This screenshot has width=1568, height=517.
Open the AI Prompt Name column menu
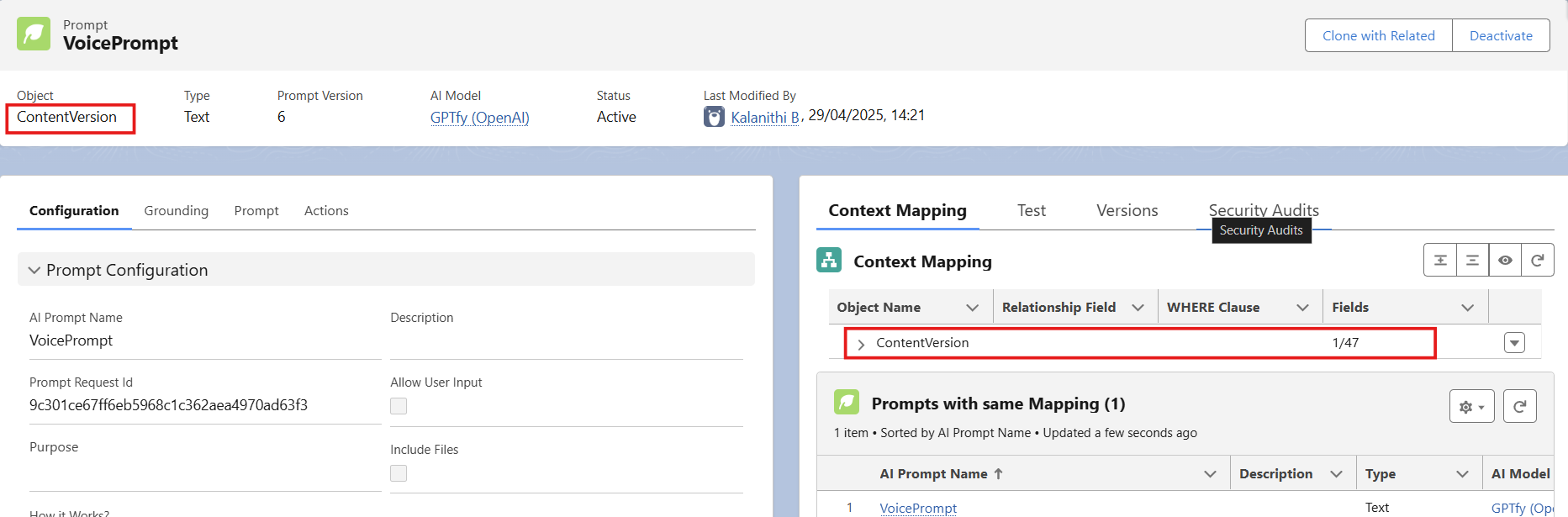coord(1211,474)
